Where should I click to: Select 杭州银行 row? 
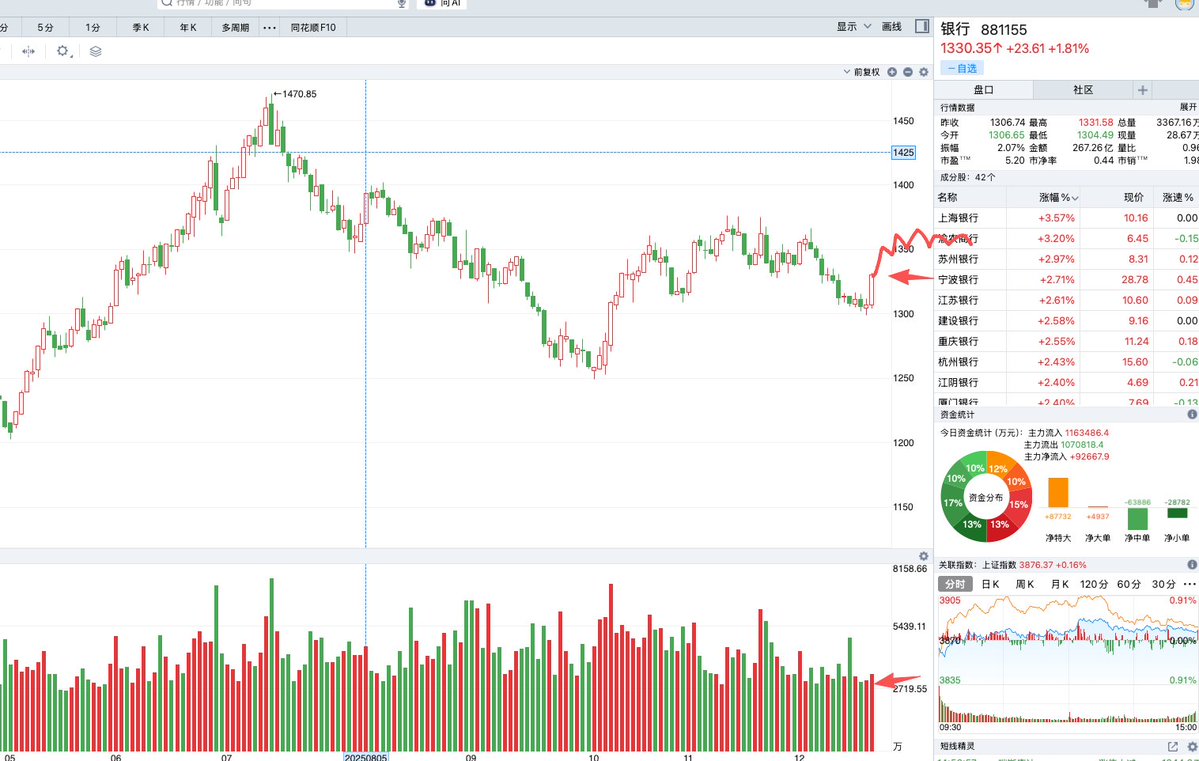pos(1067,363)
